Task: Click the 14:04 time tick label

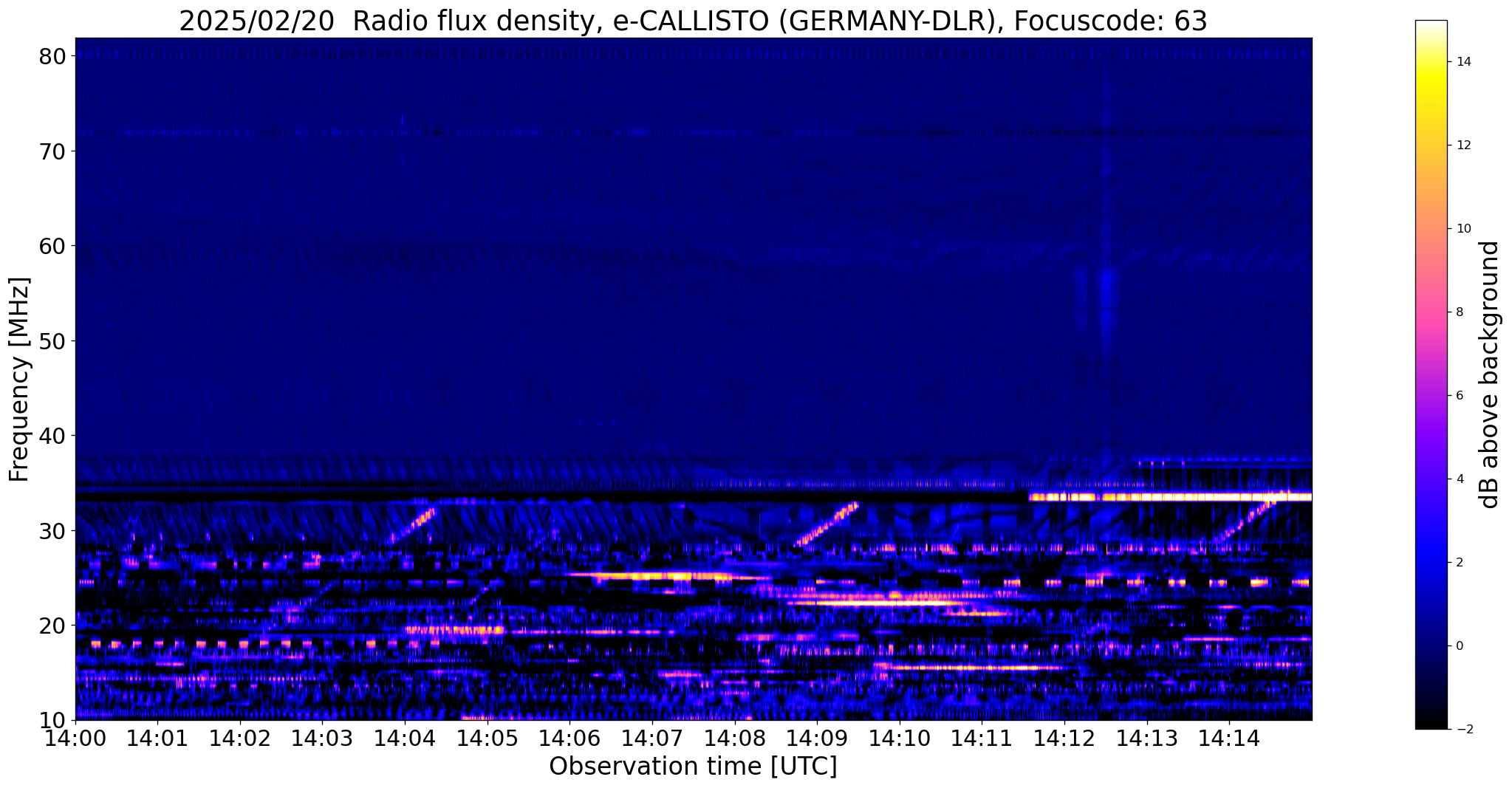Action: pos(405,737)
